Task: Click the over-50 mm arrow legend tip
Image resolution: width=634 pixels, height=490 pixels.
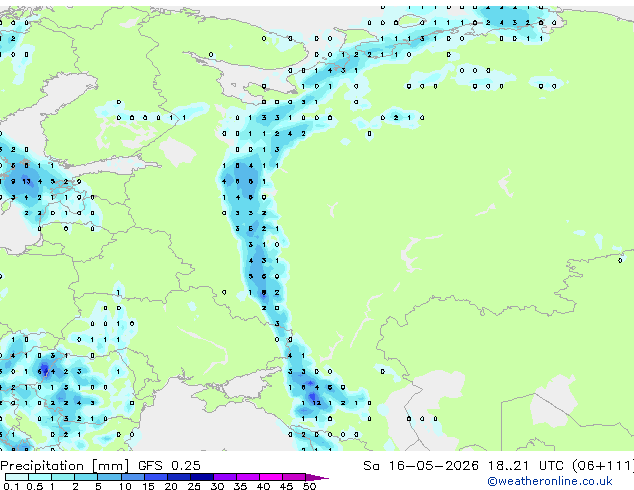Action: 317,477
